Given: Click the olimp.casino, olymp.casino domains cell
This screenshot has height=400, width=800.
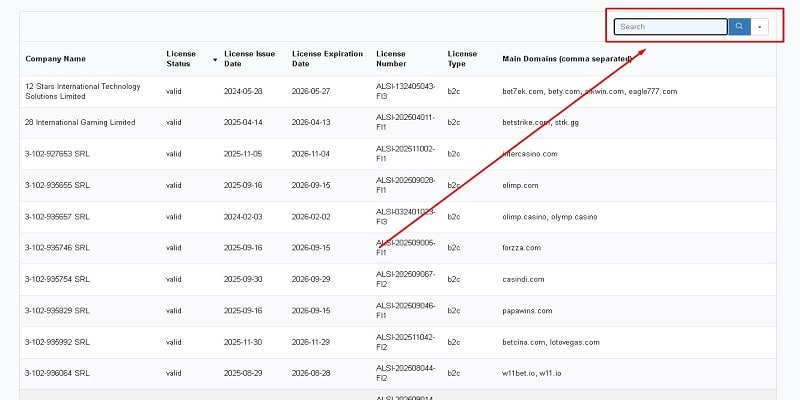Looking at the screenshot, I should click(x=549, y=217).
